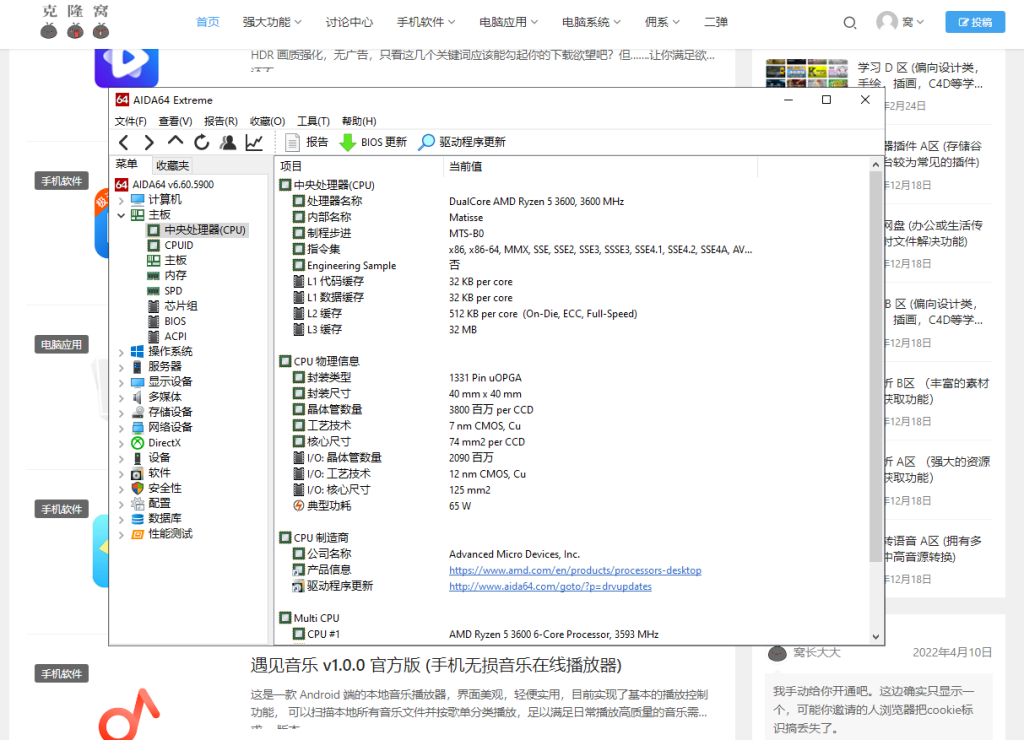Open the user avatar menu on website
Screen dimensions: 1024x740
click(900, 22)
